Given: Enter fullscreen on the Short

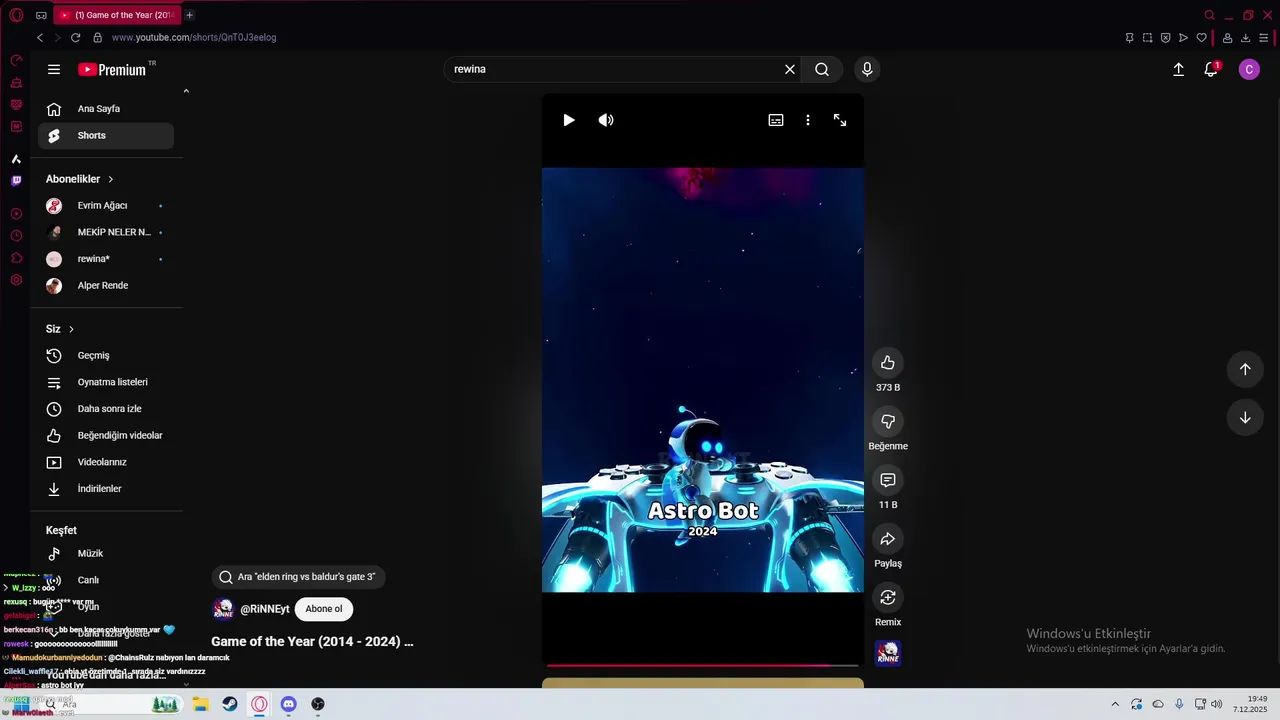Looking at the screenshot, I should point(840,120).
